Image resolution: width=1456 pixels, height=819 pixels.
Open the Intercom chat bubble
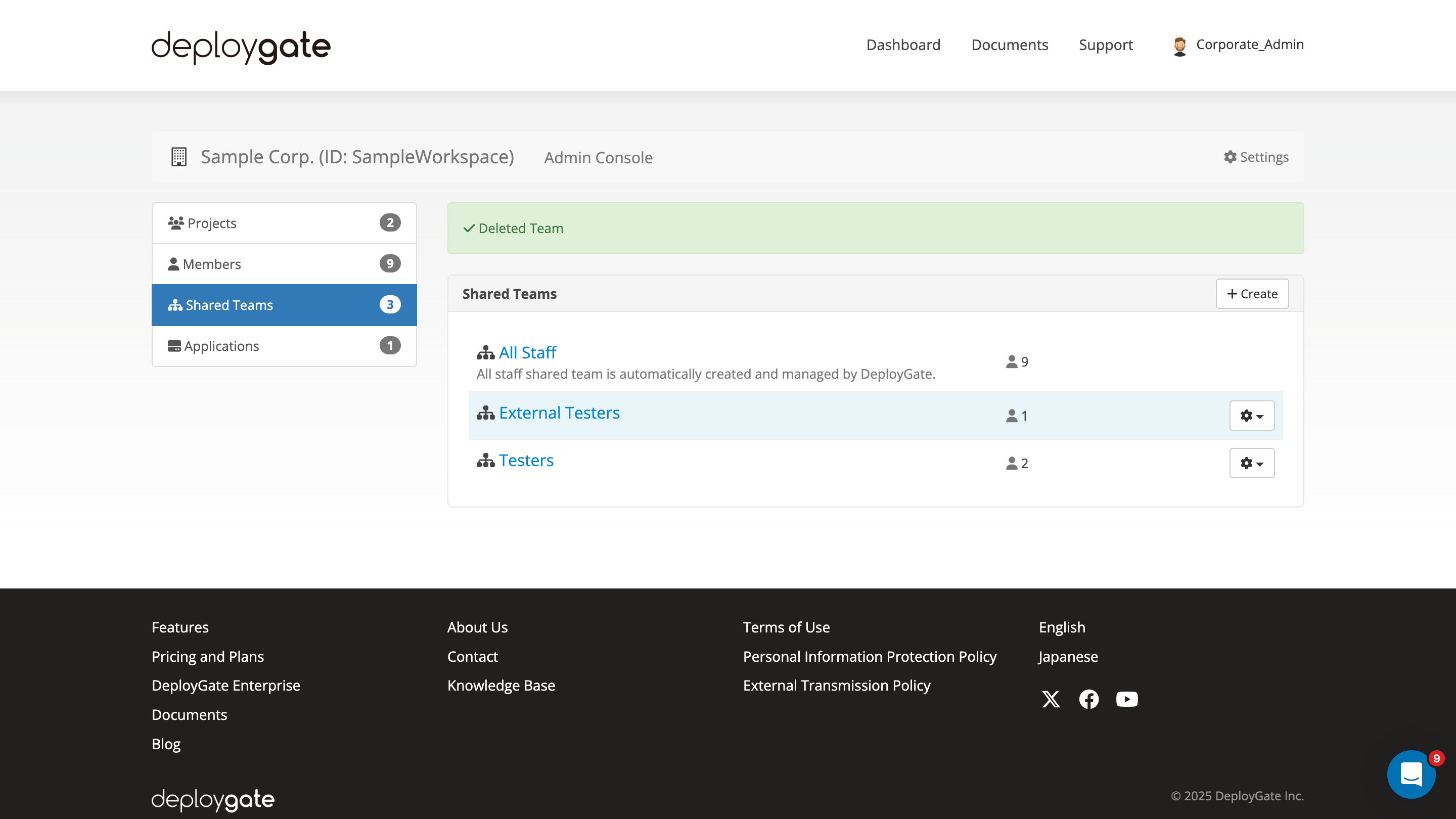[1412, 774]
